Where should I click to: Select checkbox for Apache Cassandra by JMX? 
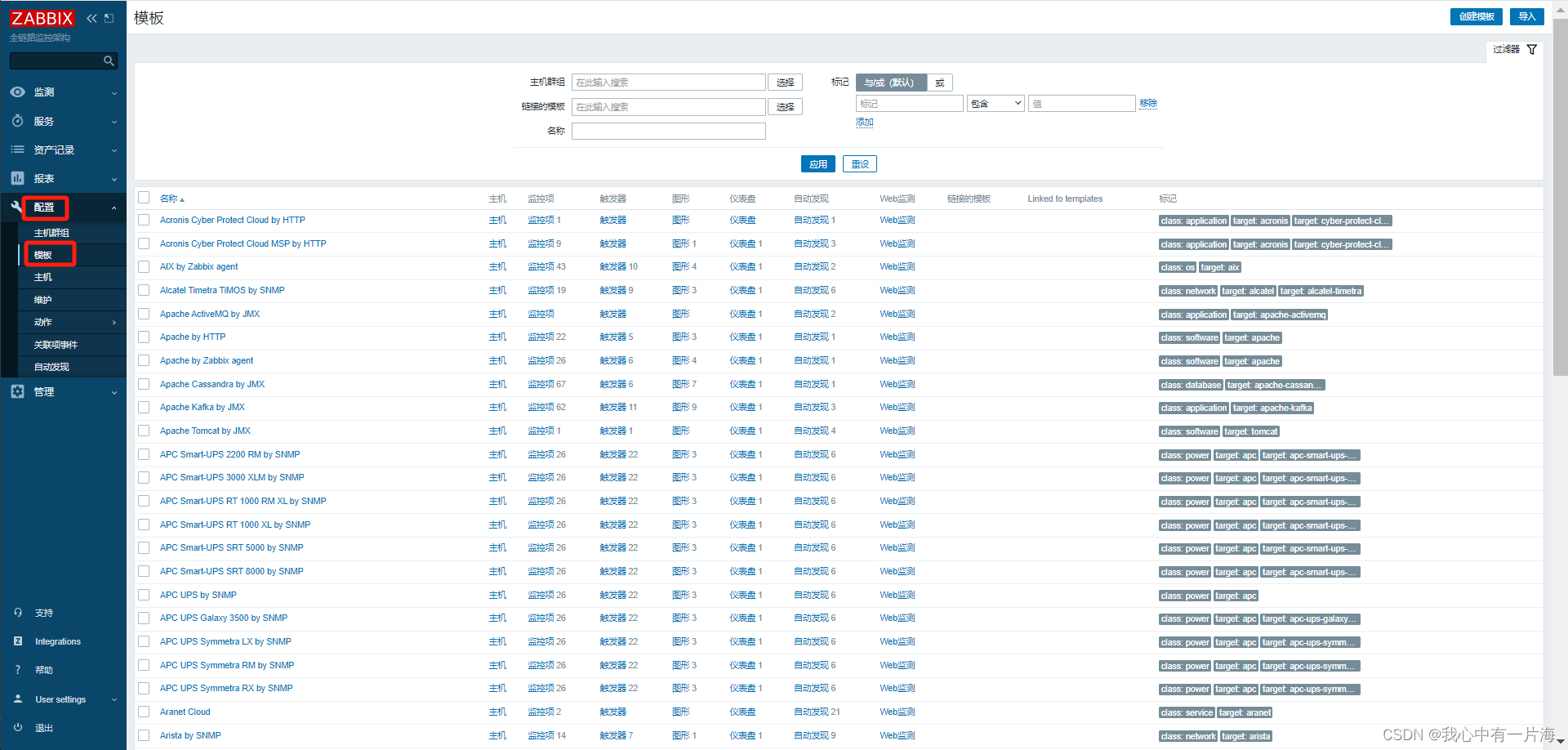144,384
